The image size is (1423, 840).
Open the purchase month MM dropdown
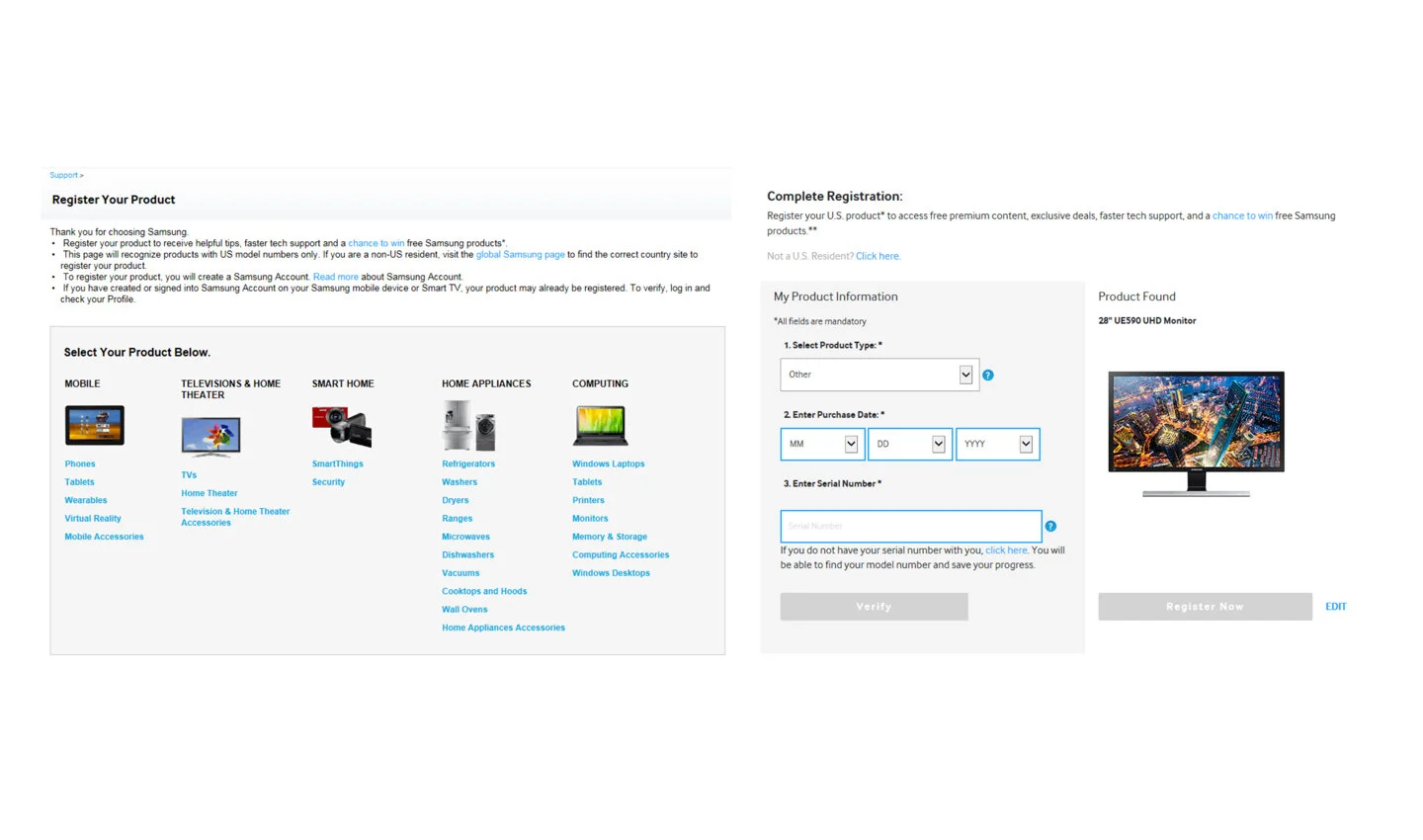click(822, 444)
